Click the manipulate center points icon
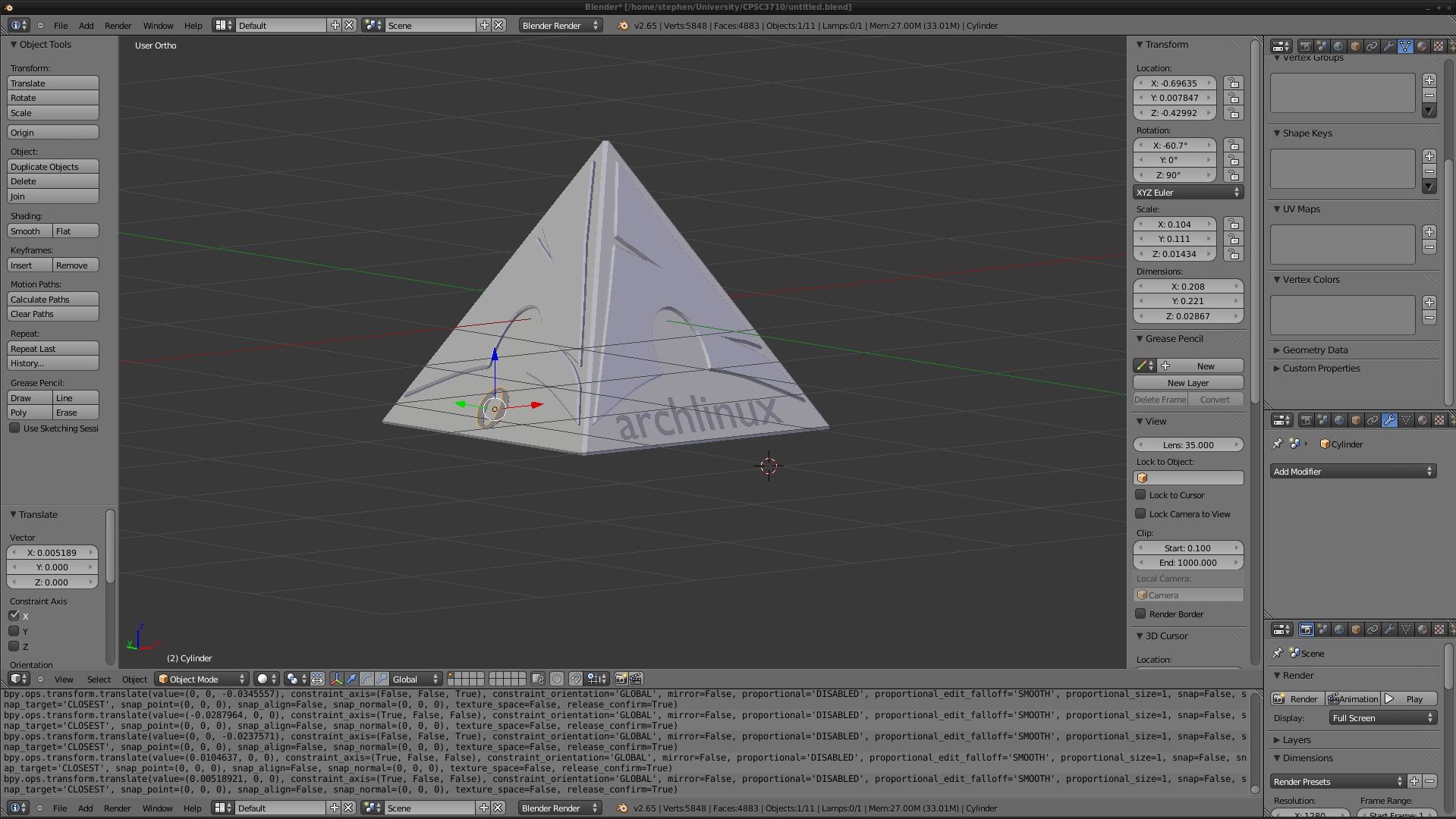This screenshot has height=819, width=1456. click(x=317, y=679)
